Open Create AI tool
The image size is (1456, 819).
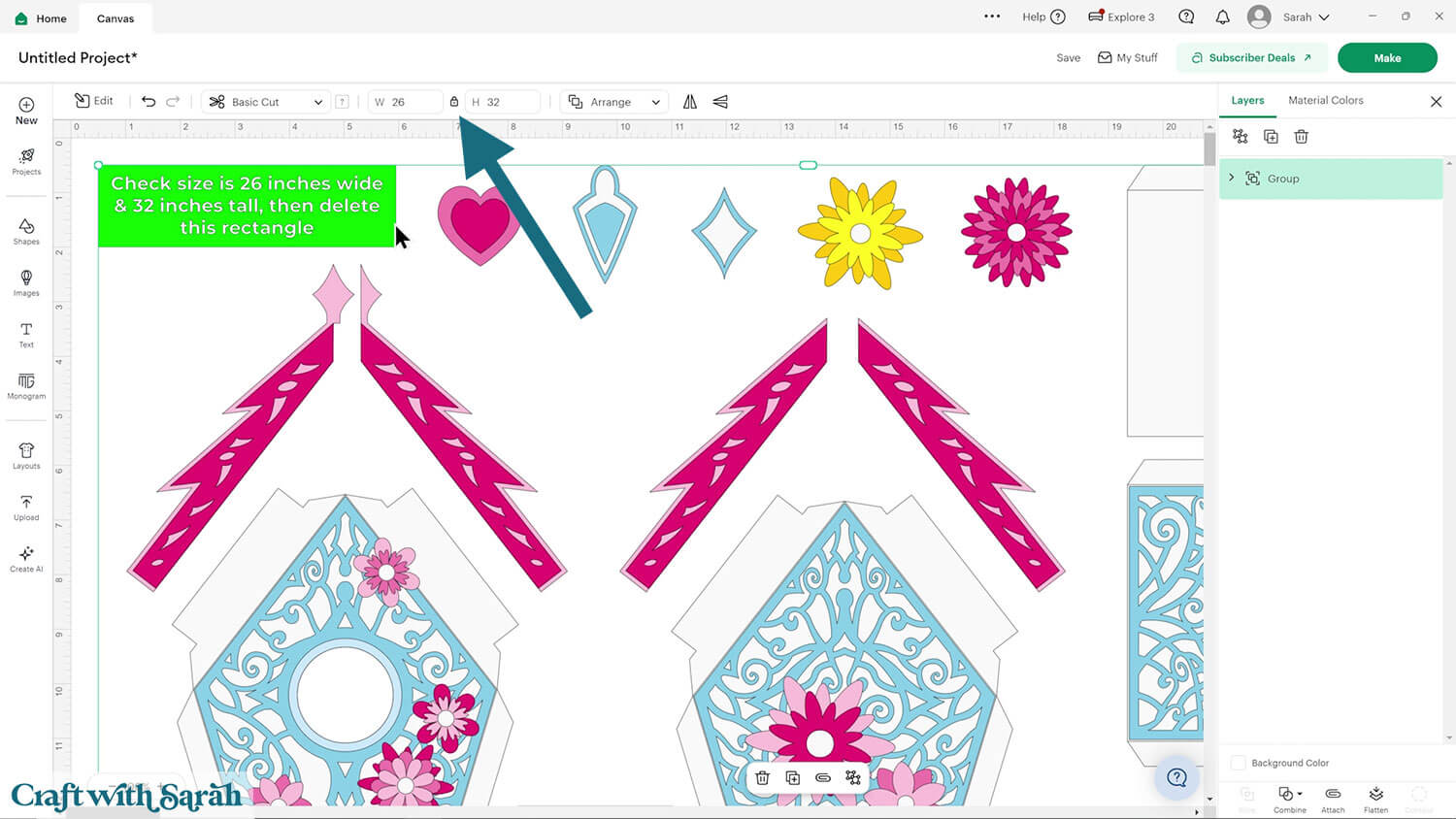pos(26,558)
